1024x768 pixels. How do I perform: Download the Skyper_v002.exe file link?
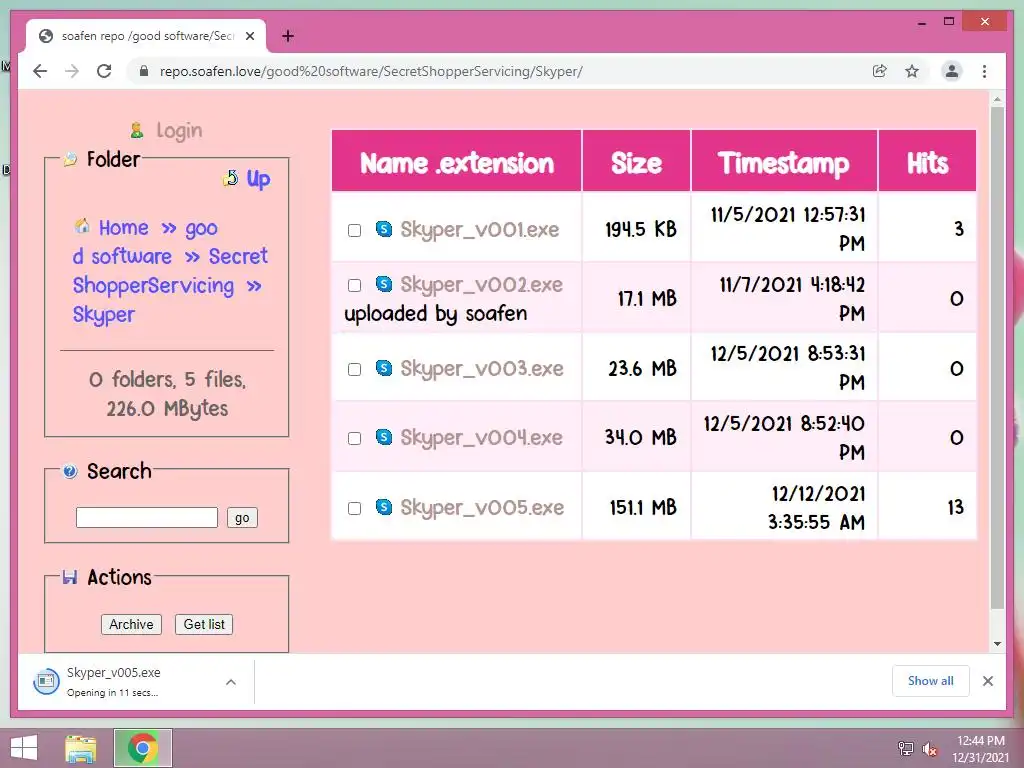pyautogui.click(x=481, y=285)
